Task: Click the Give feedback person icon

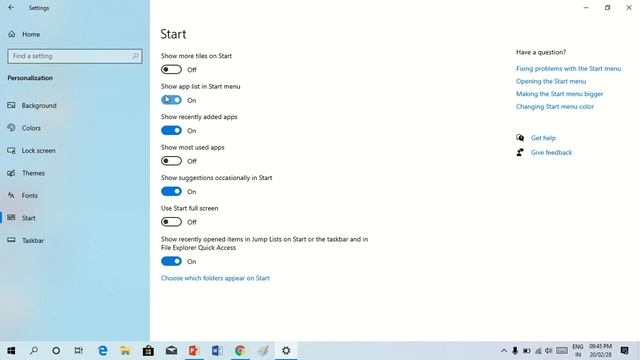Action: [520, 153]
